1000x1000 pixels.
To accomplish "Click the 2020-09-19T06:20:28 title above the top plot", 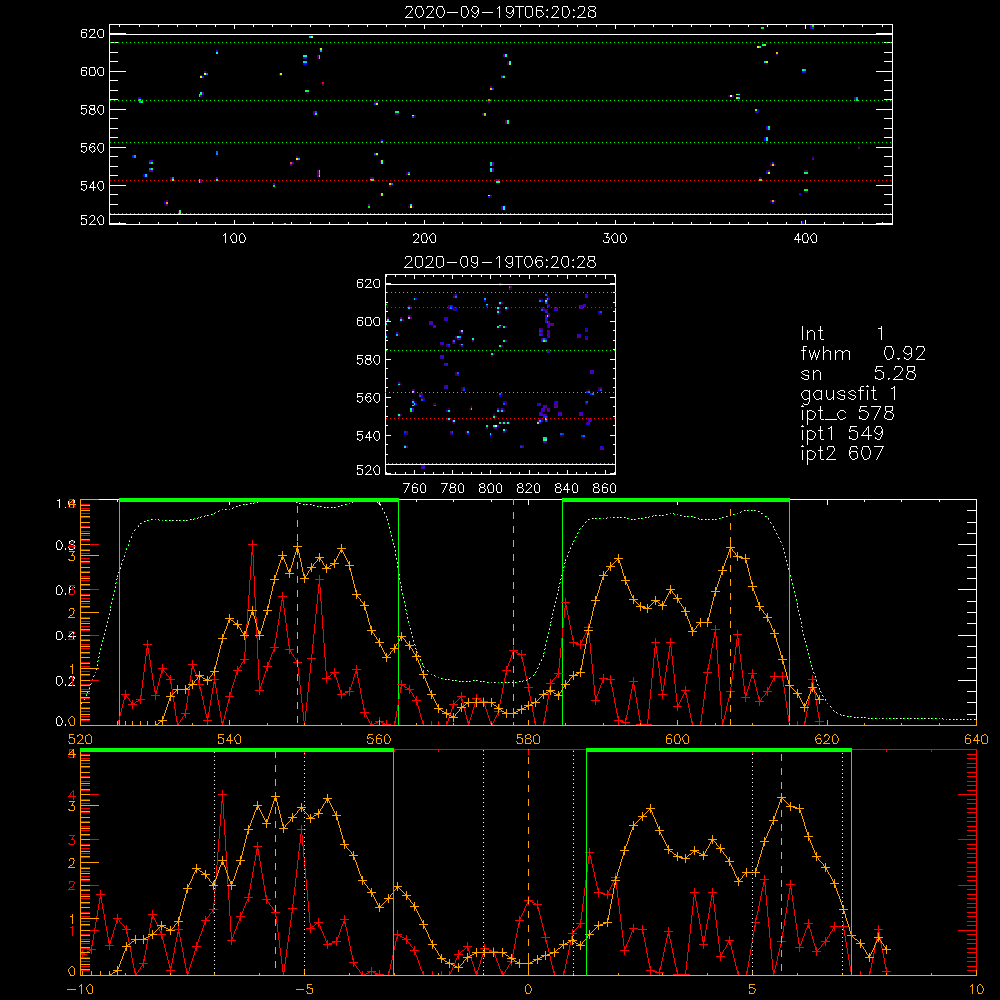I will pyautogui.click(x=500, y=12).
